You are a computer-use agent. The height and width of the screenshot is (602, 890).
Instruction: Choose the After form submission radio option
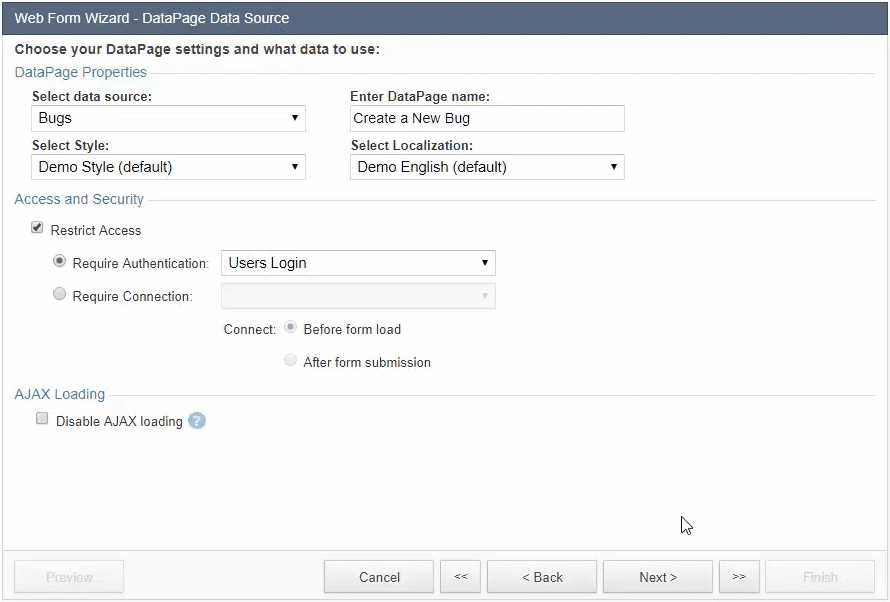291,361
